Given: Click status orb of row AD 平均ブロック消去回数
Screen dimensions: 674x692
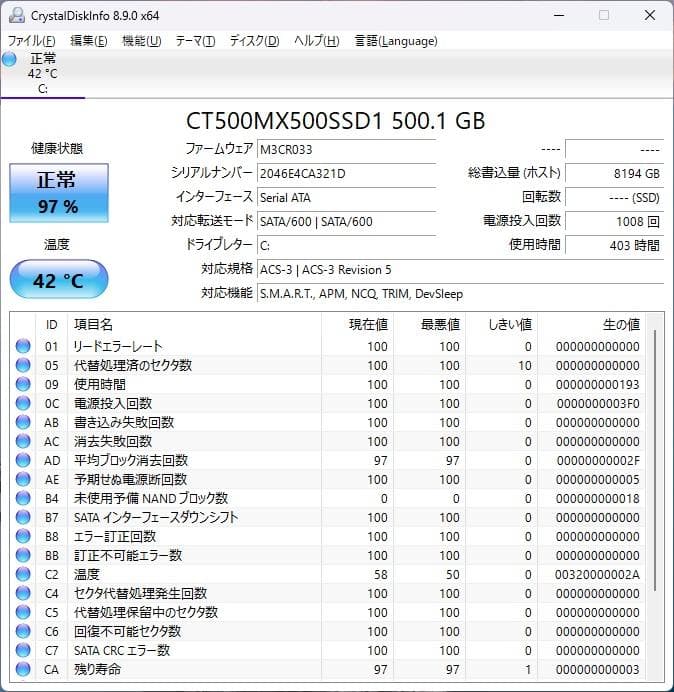Looking at the screenshot, I should (23, 460).
